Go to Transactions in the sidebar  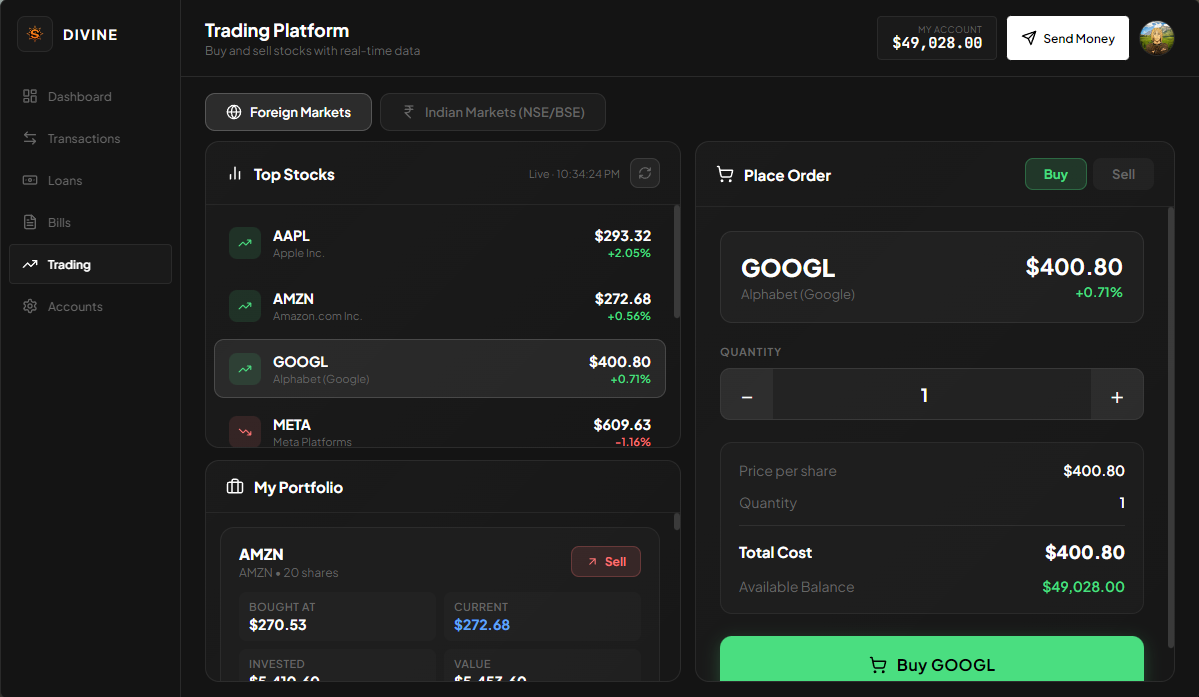click(90, 138)
